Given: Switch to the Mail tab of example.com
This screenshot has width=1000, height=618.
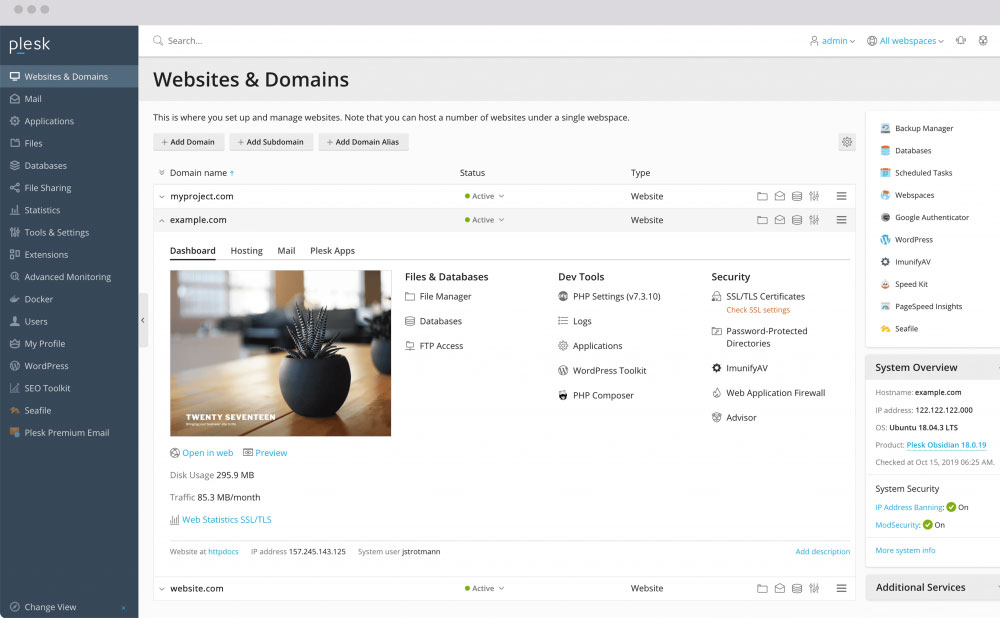Looking at the screenshot, I should [x=286, y=251].
